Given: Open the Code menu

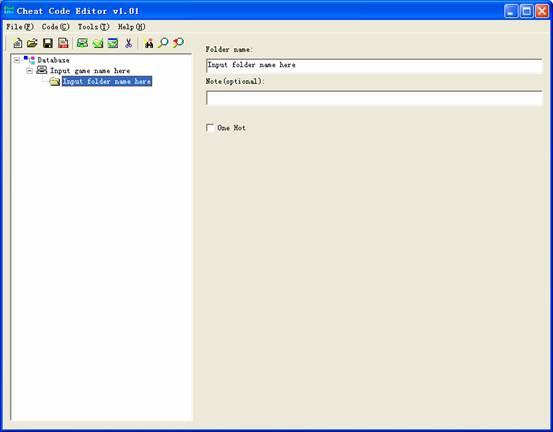Looking at the screenshot, I should click(55, 27).
